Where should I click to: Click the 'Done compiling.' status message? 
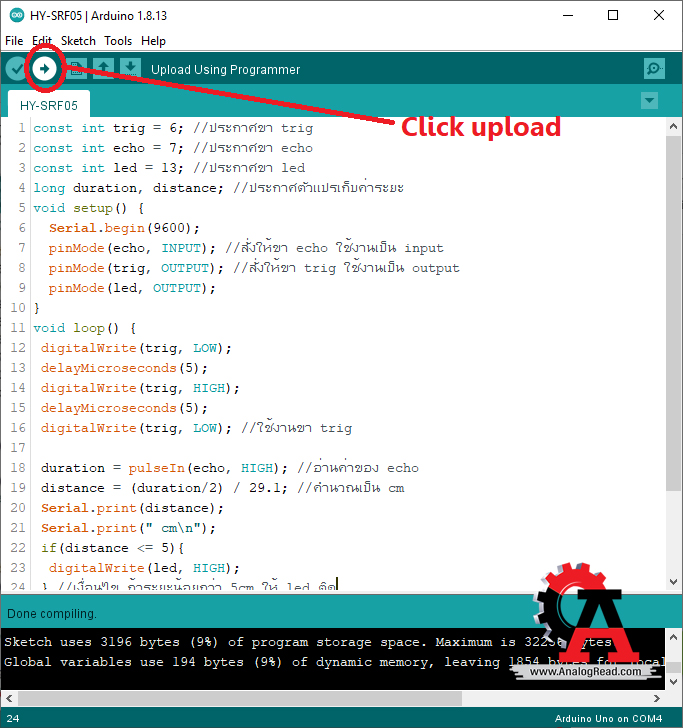pyautogui.click(x=52, y=614)
